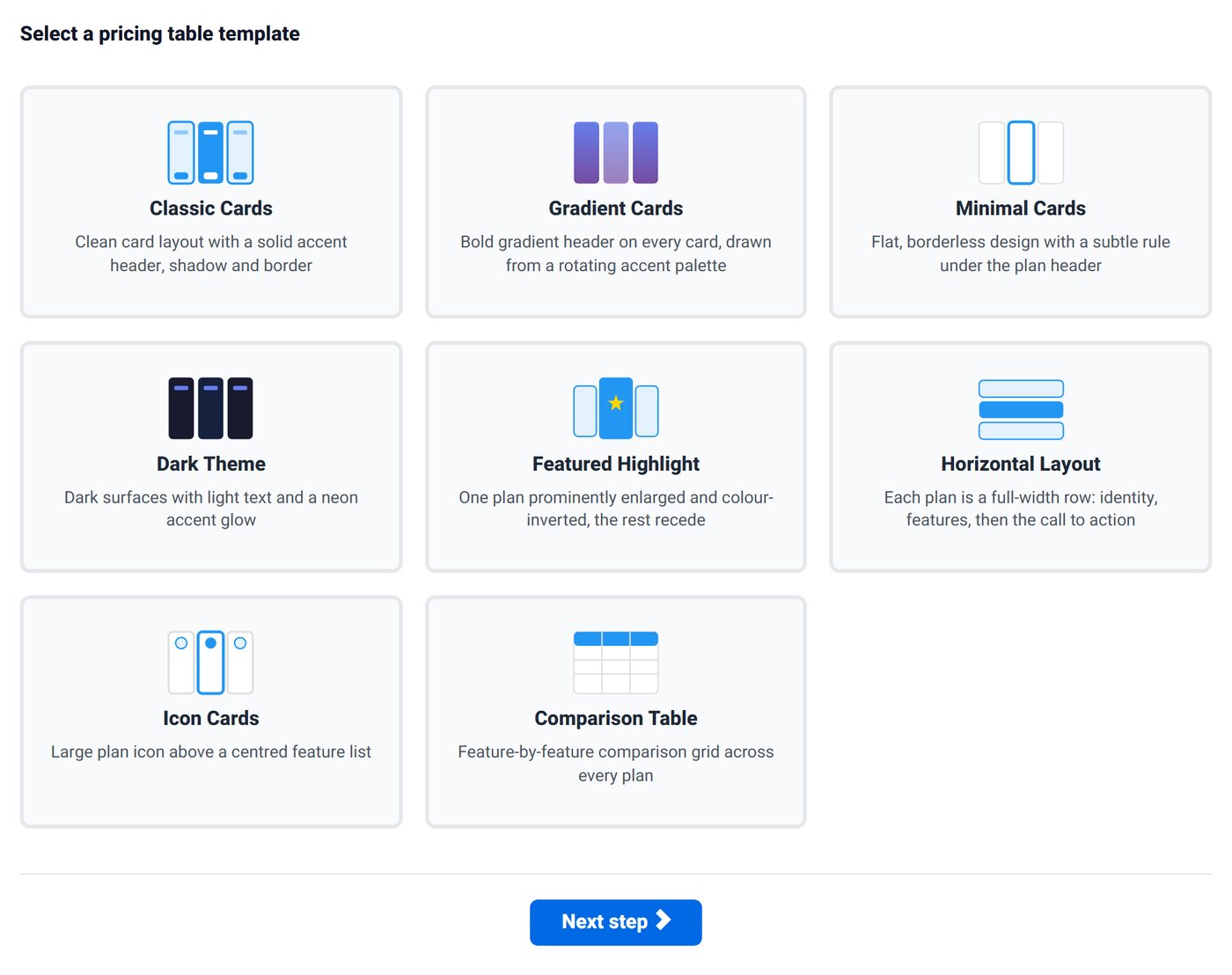
Task: Click the Minimal Cards outline icon
Action: [x=1021, y=152]
